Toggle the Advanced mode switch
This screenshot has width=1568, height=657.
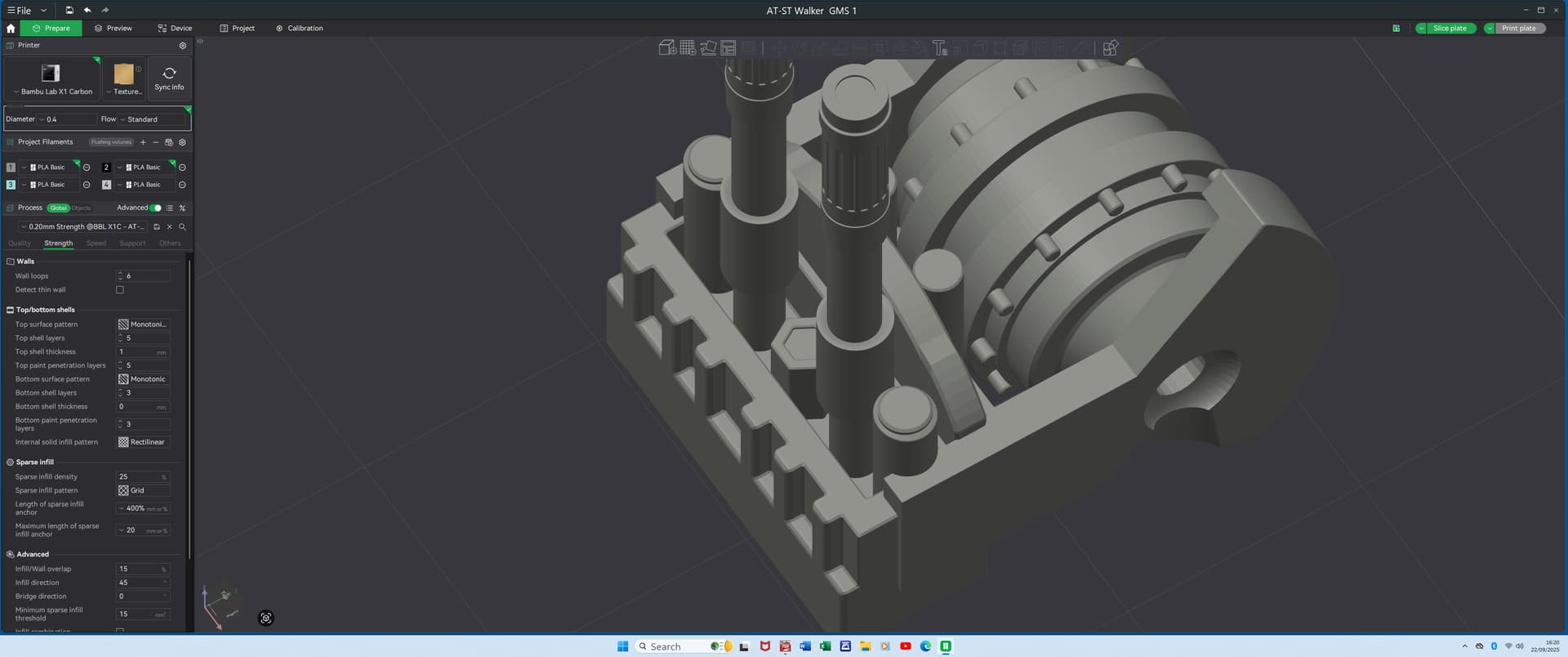click(x=156, y=208)
